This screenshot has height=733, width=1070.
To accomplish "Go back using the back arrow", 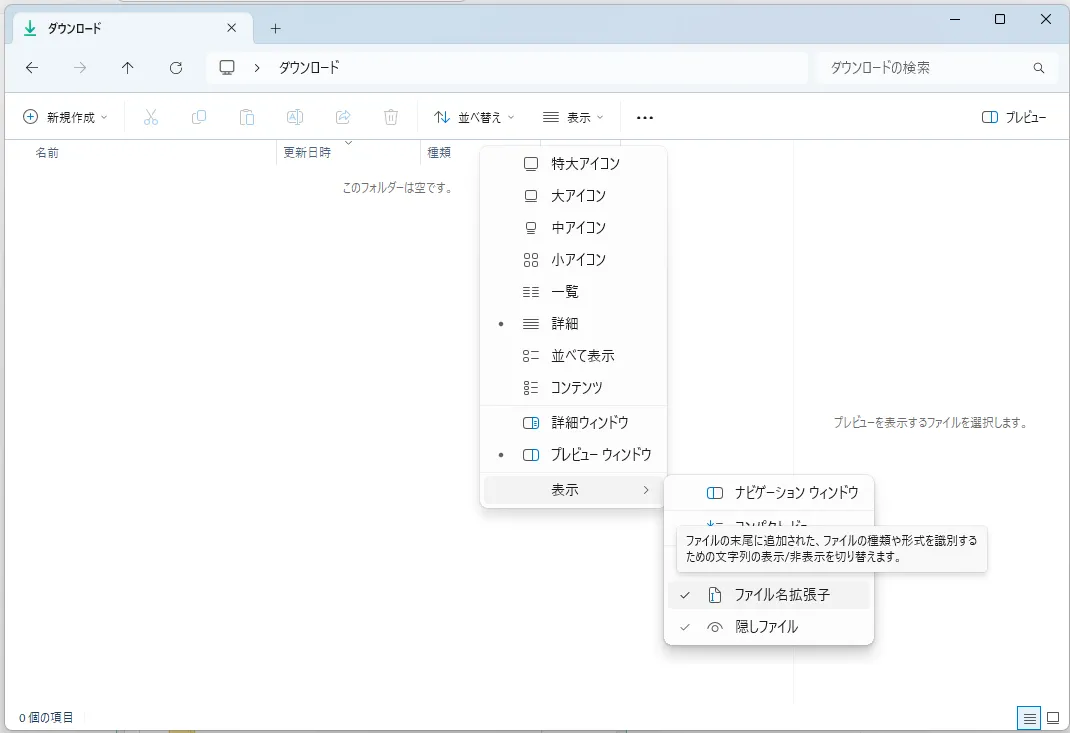I will [x=31, y=68].
